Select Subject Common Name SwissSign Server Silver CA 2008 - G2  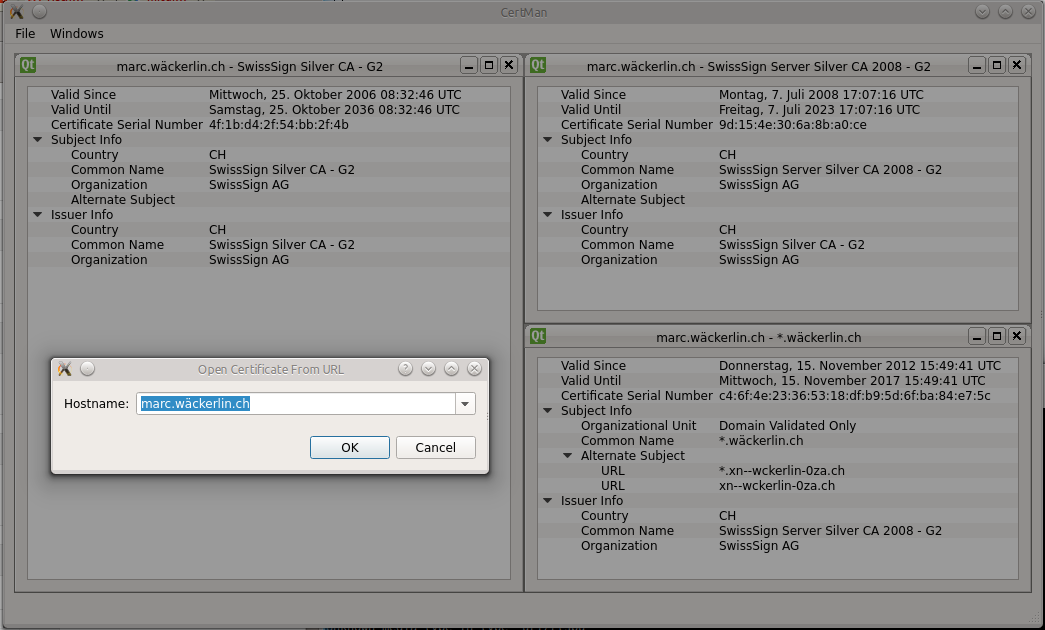click(x=778, y=170)
